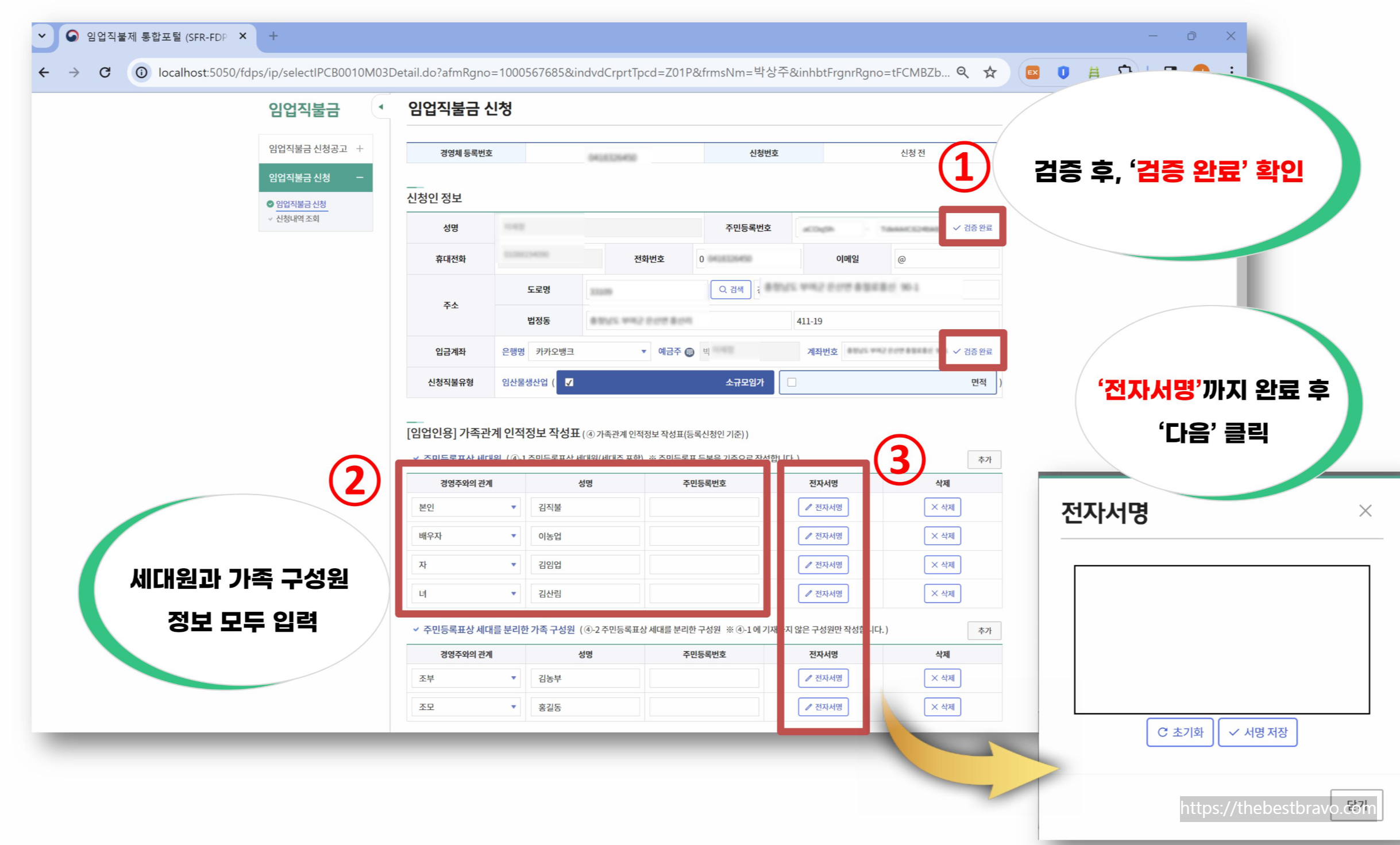Viewport: 1400px width, 845px height.
Task: Open a new browser tab with the plus icon
Action: pyautogui.click(x=273, y=36)
